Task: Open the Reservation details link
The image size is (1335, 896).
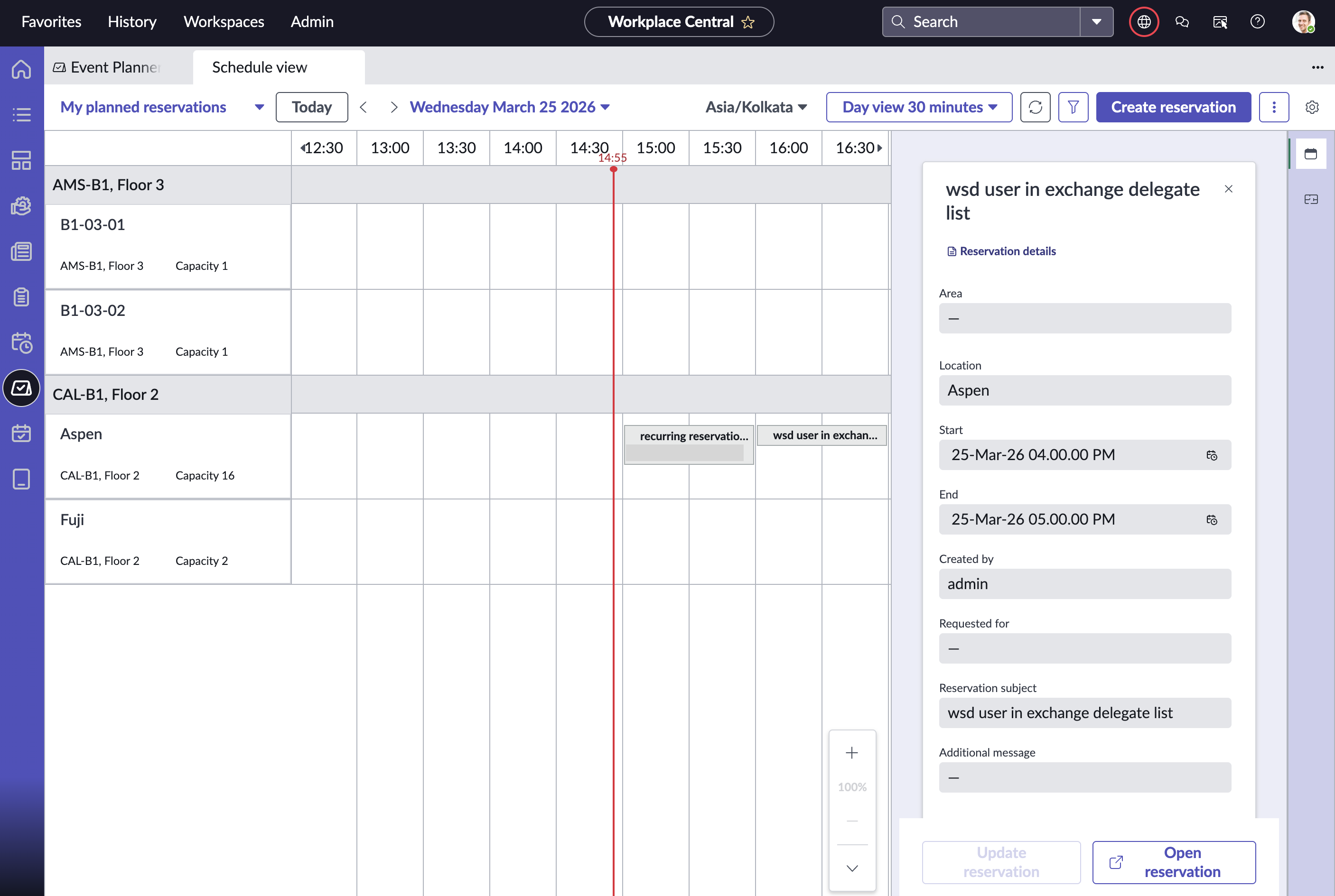Action: tap(1001, 251)
